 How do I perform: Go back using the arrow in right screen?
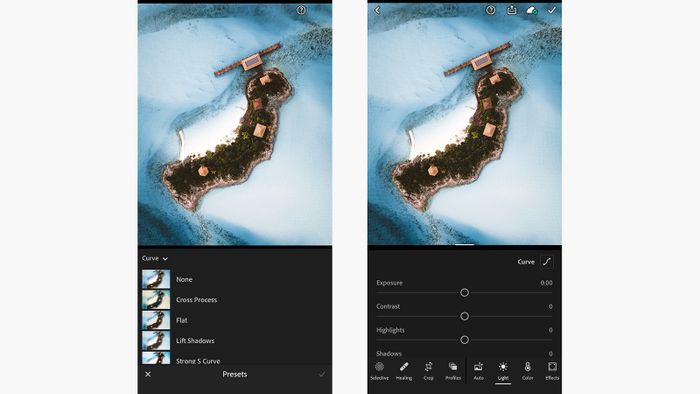[378, 10]
